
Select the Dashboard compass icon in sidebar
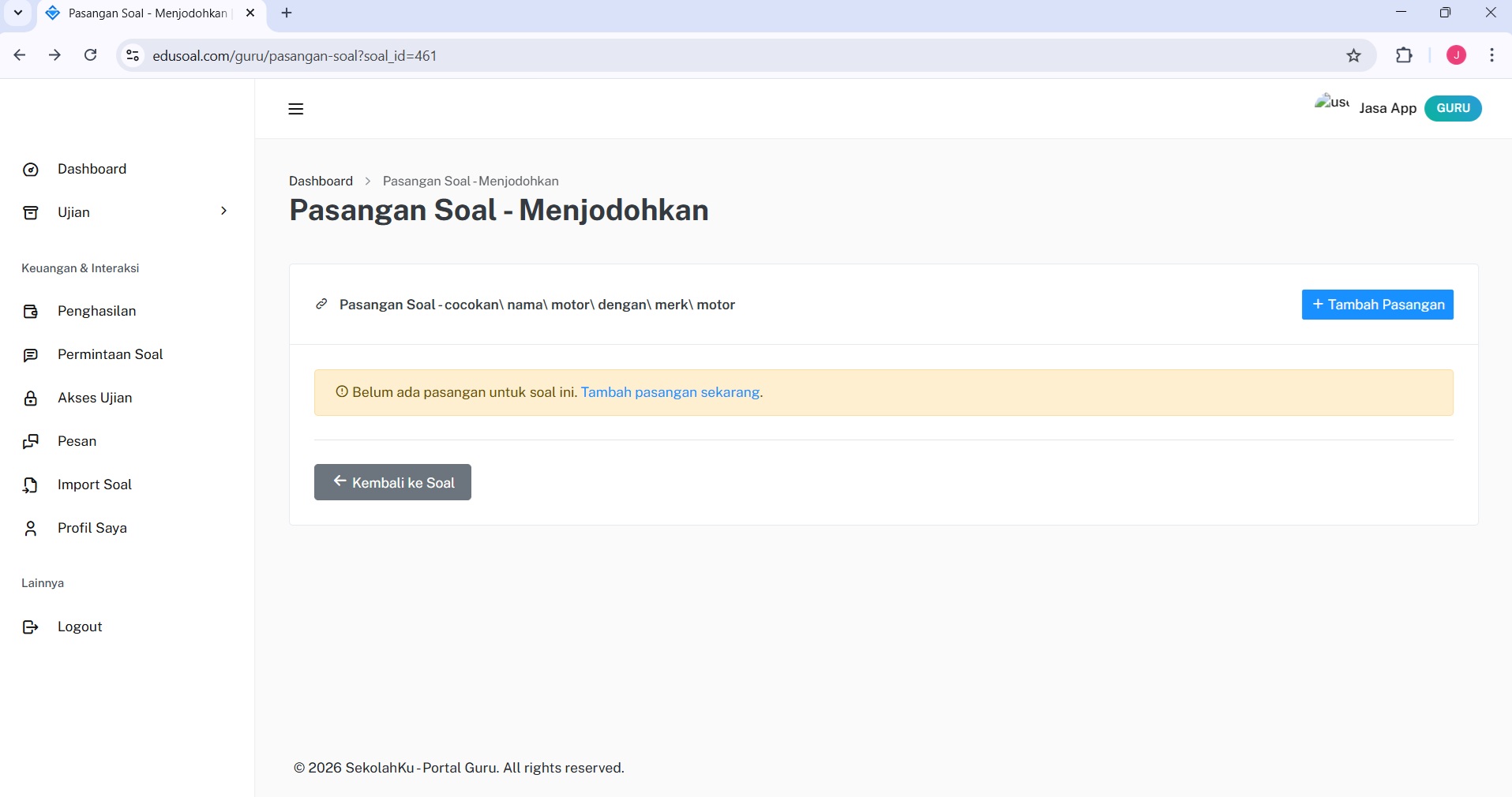click(30, 170)
